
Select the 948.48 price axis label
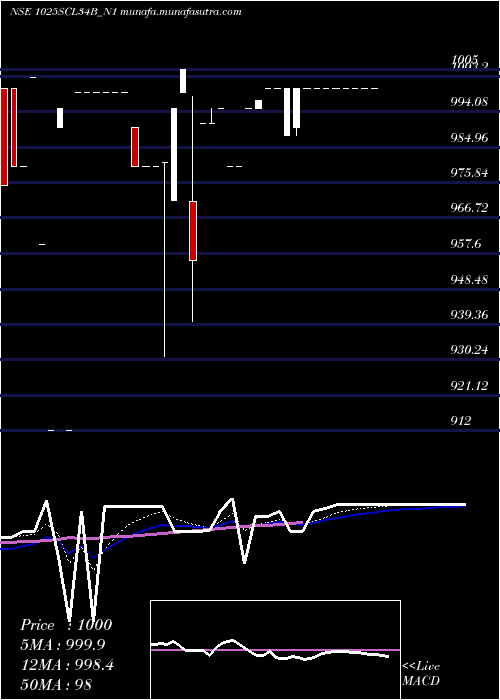[x=469, y=279]
